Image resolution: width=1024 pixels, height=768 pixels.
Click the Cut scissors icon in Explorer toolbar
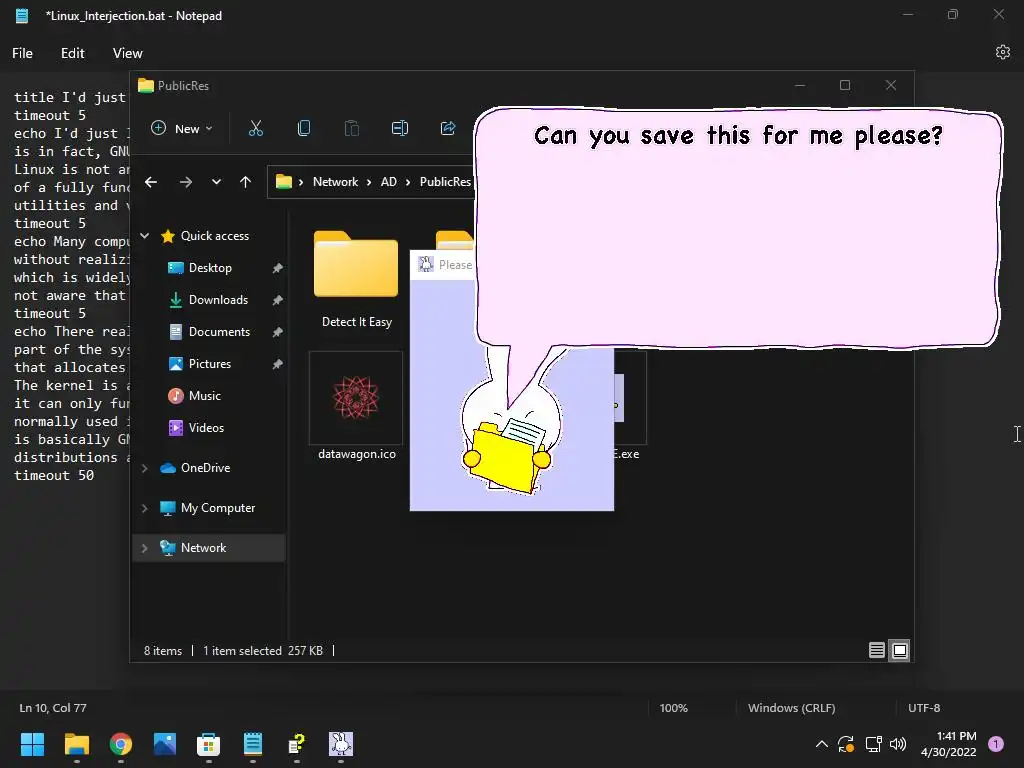tap(255, 129)
